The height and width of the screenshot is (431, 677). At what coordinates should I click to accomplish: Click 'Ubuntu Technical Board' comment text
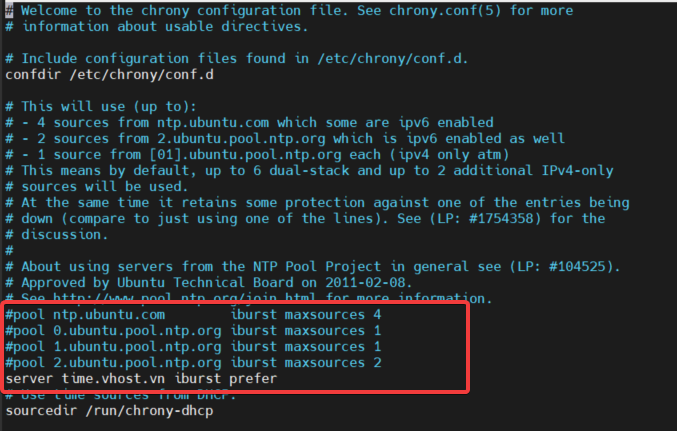point(205,282)
